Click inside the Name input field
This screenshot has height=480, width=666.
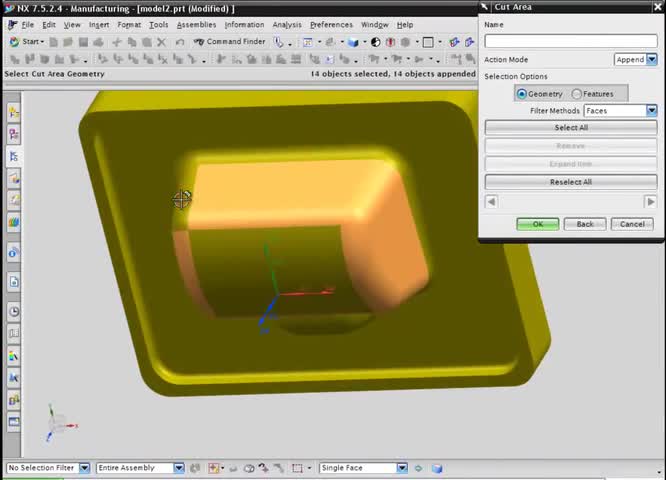[x=571, y=41]
